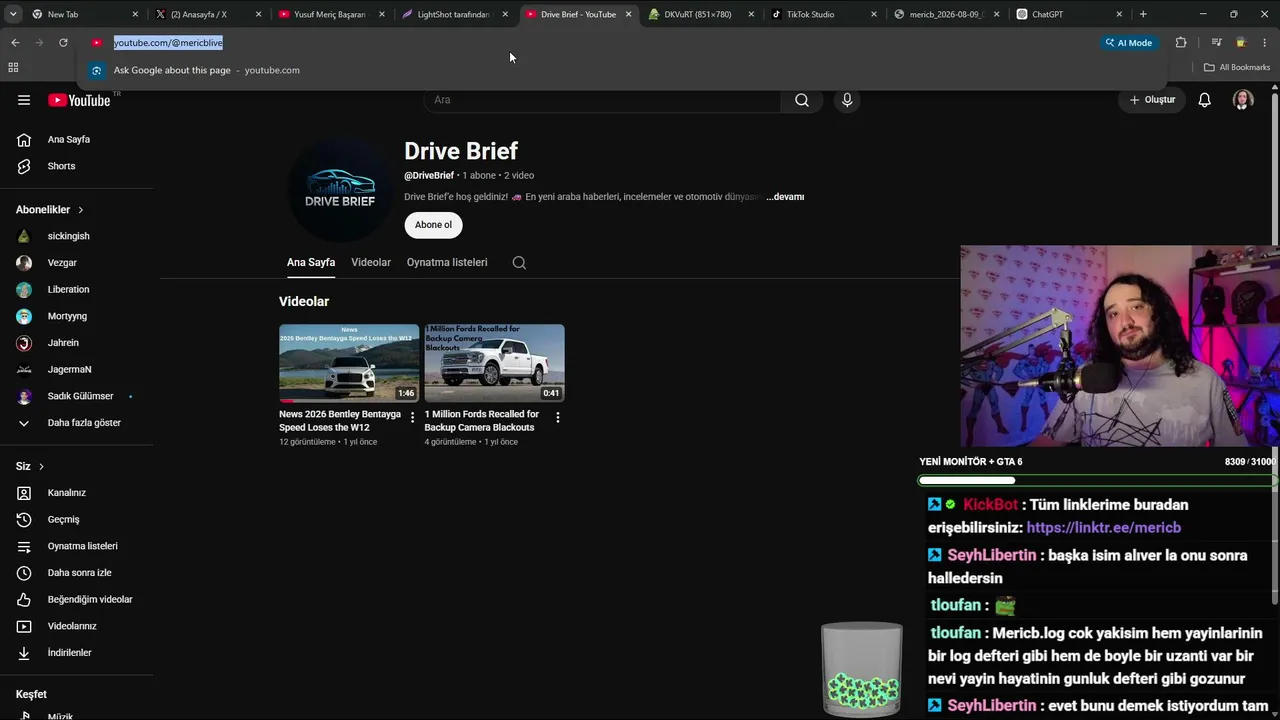Click the Drive Brief channel avatar
The height and width of the screenshot is (720, 1280).
[340, 189]
